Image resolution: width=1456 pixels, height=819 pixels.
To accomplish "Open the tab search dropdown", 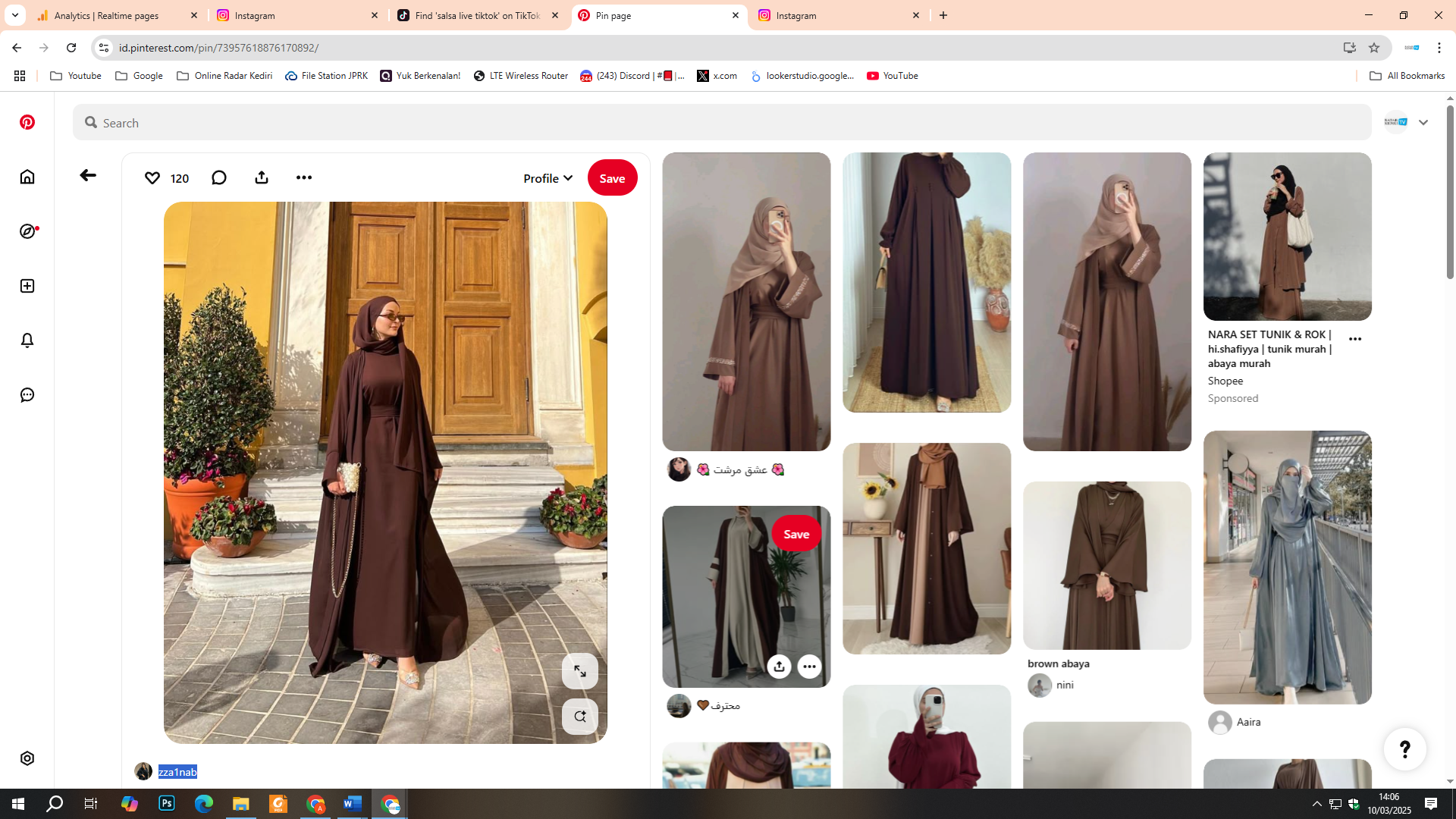I will coord(15,15).
